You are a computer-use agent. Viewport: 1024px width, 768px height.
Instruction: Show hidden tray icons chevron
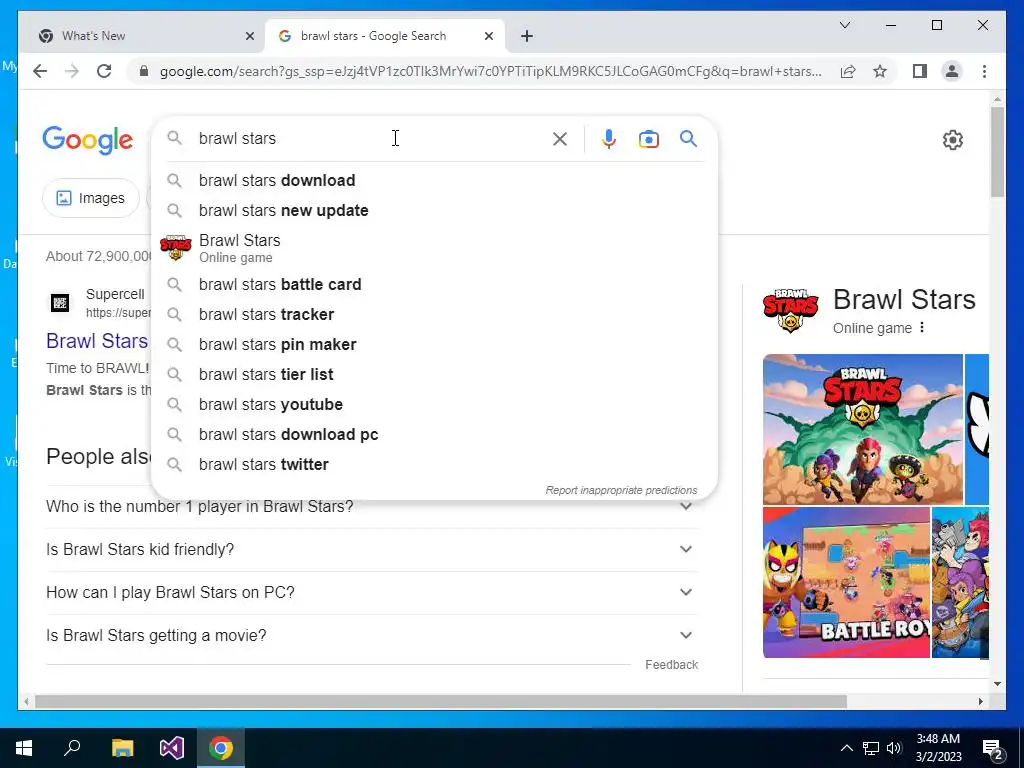click(x=846, y=748)
